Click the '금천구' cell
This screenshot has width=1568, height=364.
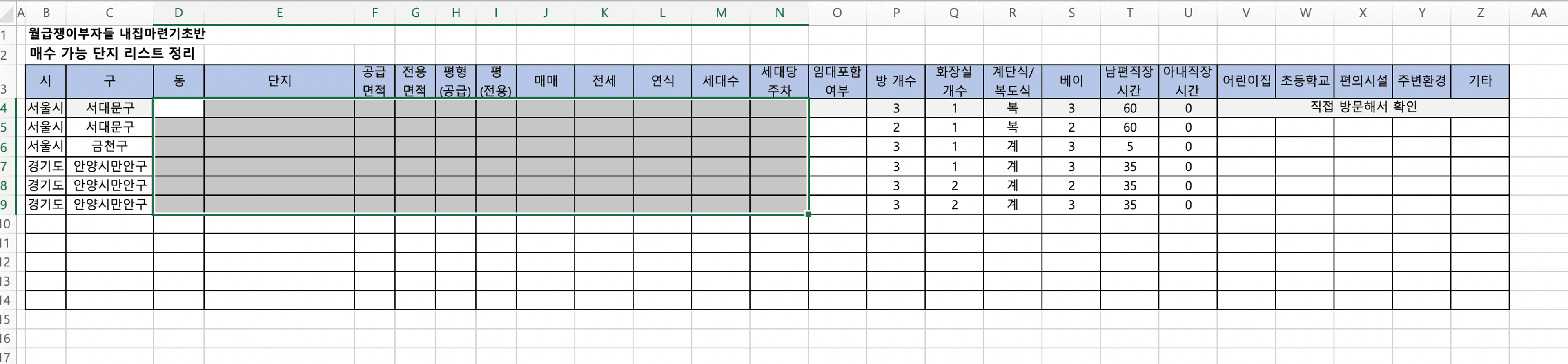109,146
